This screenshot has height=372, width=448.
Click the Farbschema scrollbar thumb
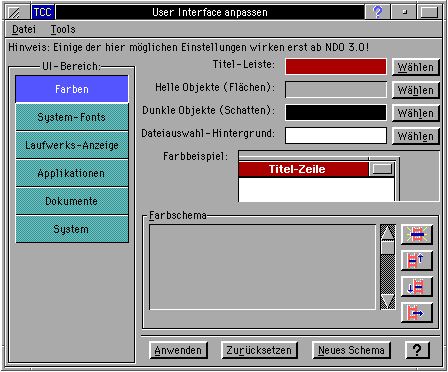pyautogui.click(x=388, y=247)
